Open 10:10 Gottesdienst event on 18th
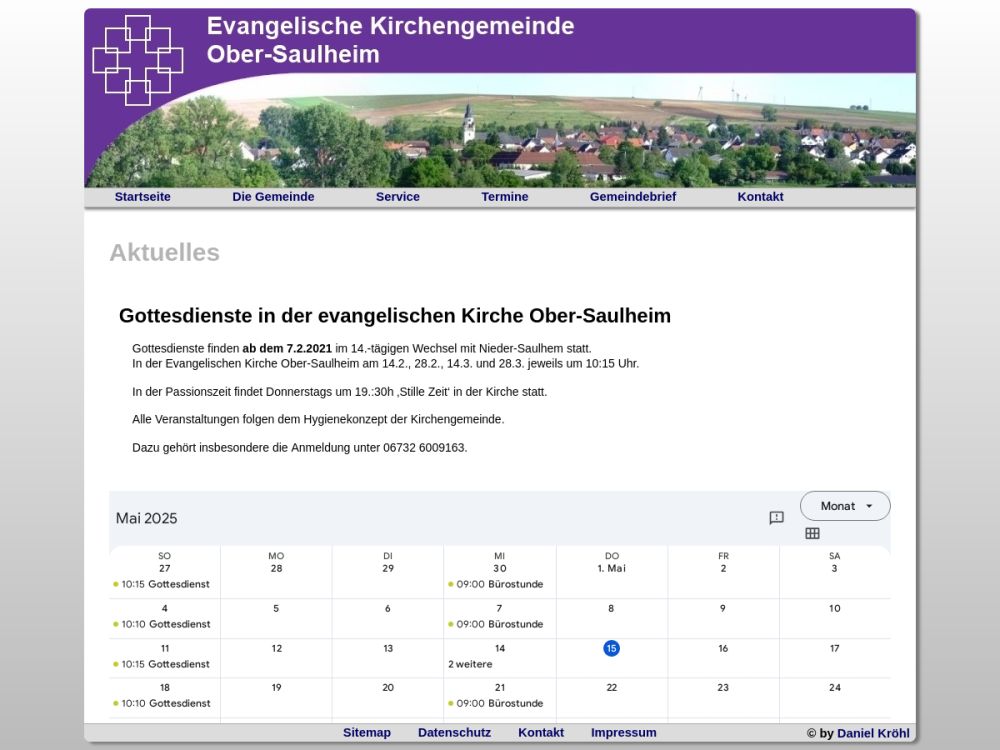 pos(165,703)
